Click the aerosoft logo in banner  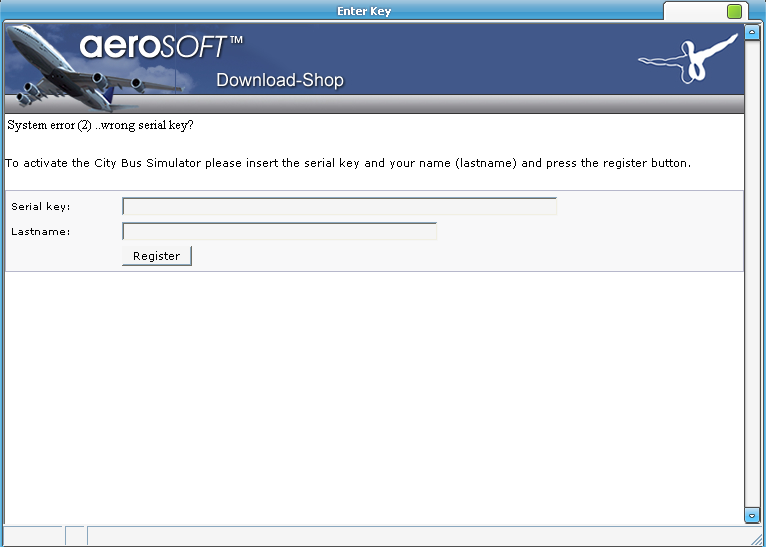[x=161, y=47]
